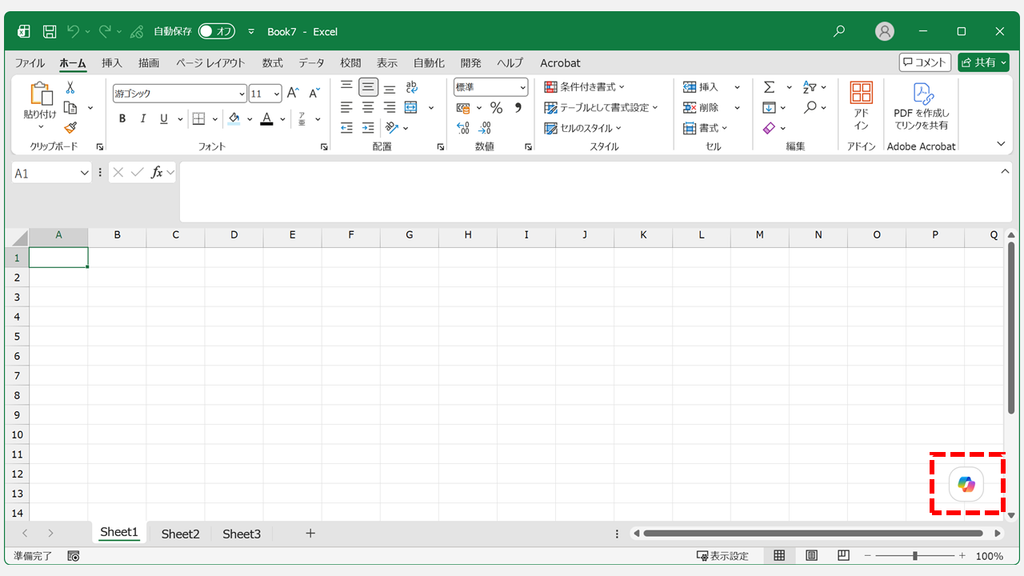Screen dimensions: 1024x576
Task: Add a new sheet with plus button
Action: pyautogui.click(x=310, y=534)
